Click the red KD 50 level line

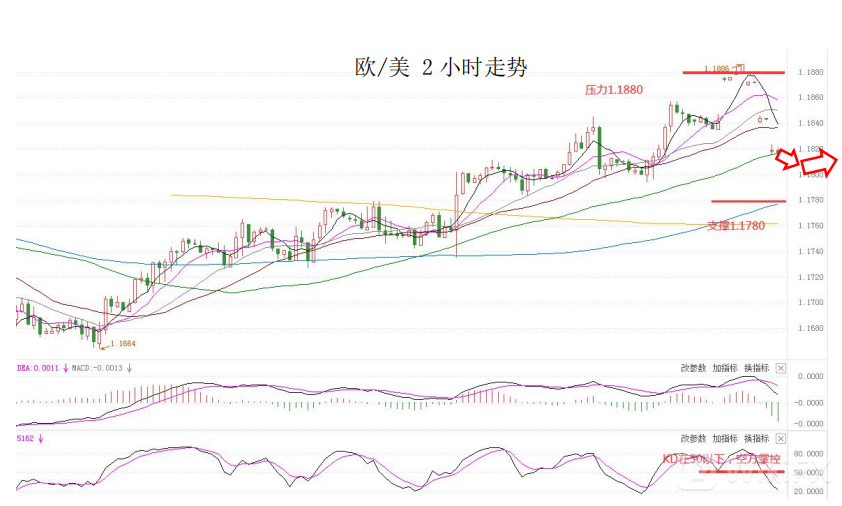[742, 472]
